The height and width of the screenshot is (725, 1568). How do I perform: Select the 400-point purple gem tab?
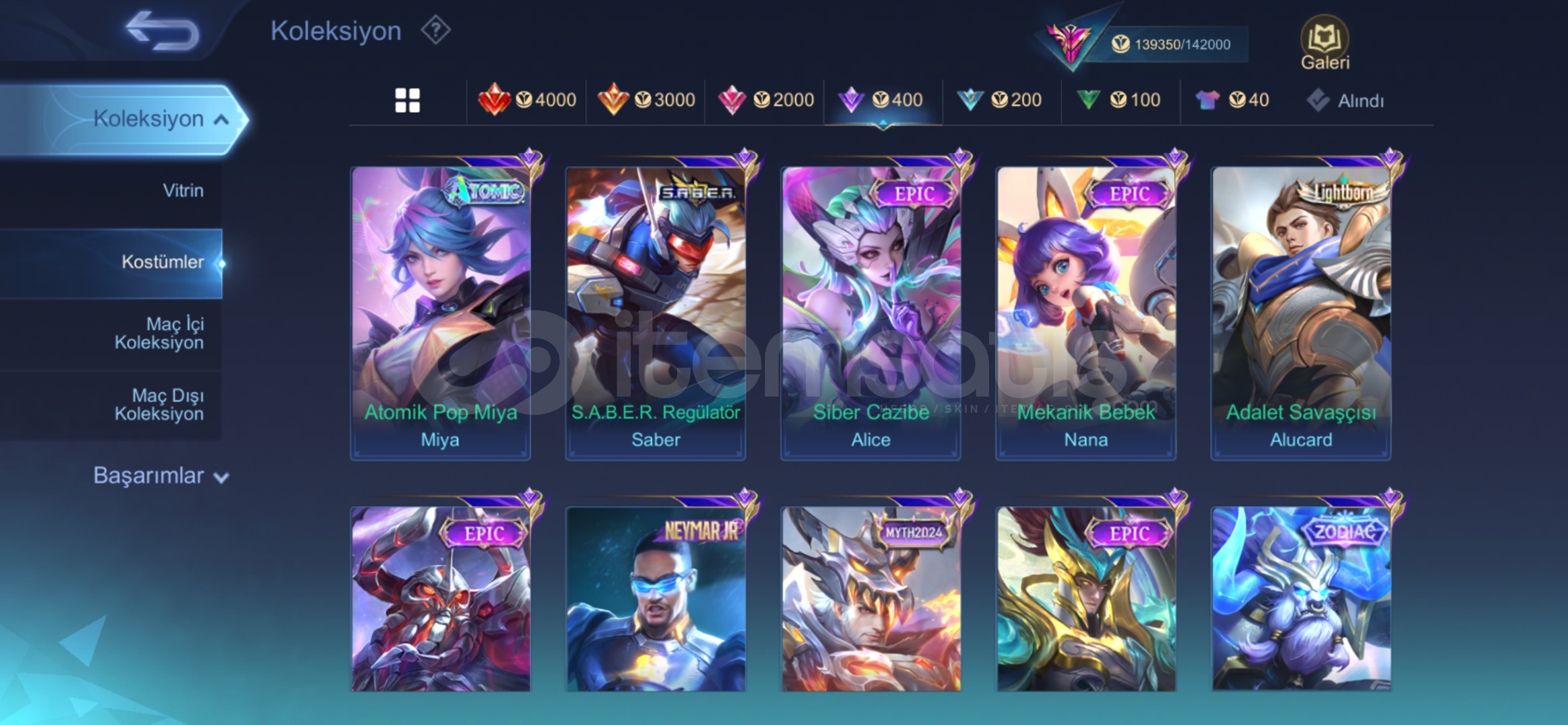[882, 100]
